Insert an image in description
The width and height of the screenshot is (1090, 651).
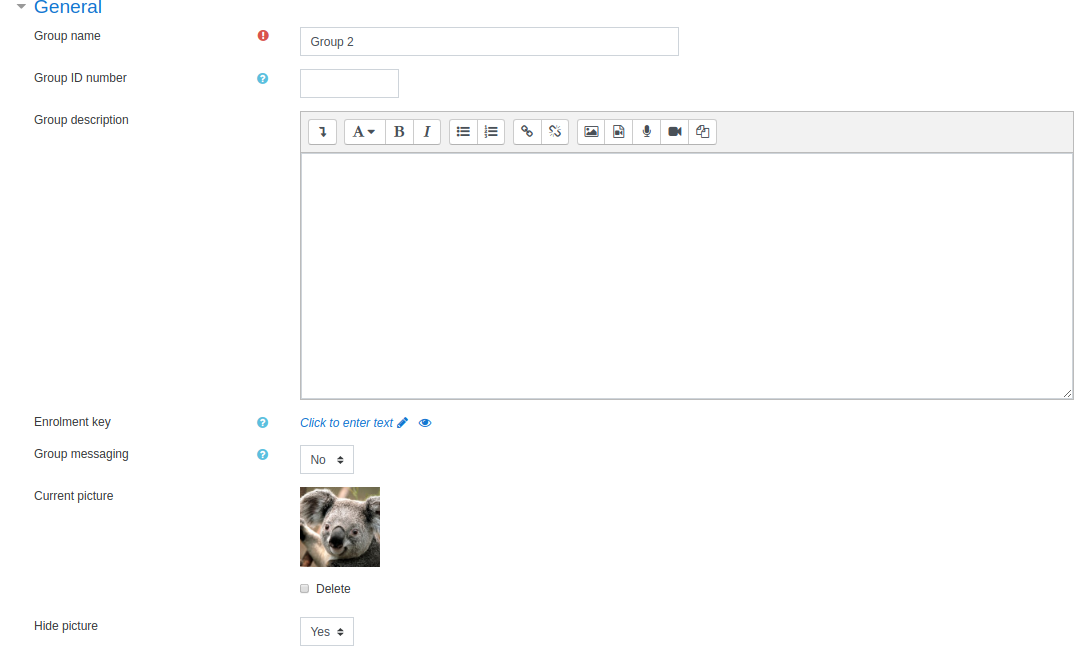tap(591, 131)
